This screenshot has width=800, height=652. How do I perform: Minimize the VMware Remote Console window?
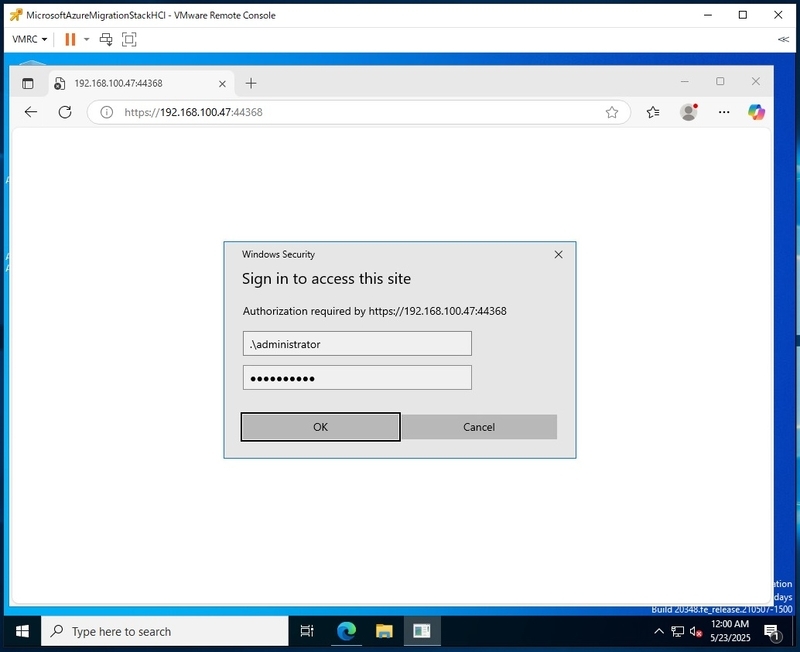tap(708, 15)
